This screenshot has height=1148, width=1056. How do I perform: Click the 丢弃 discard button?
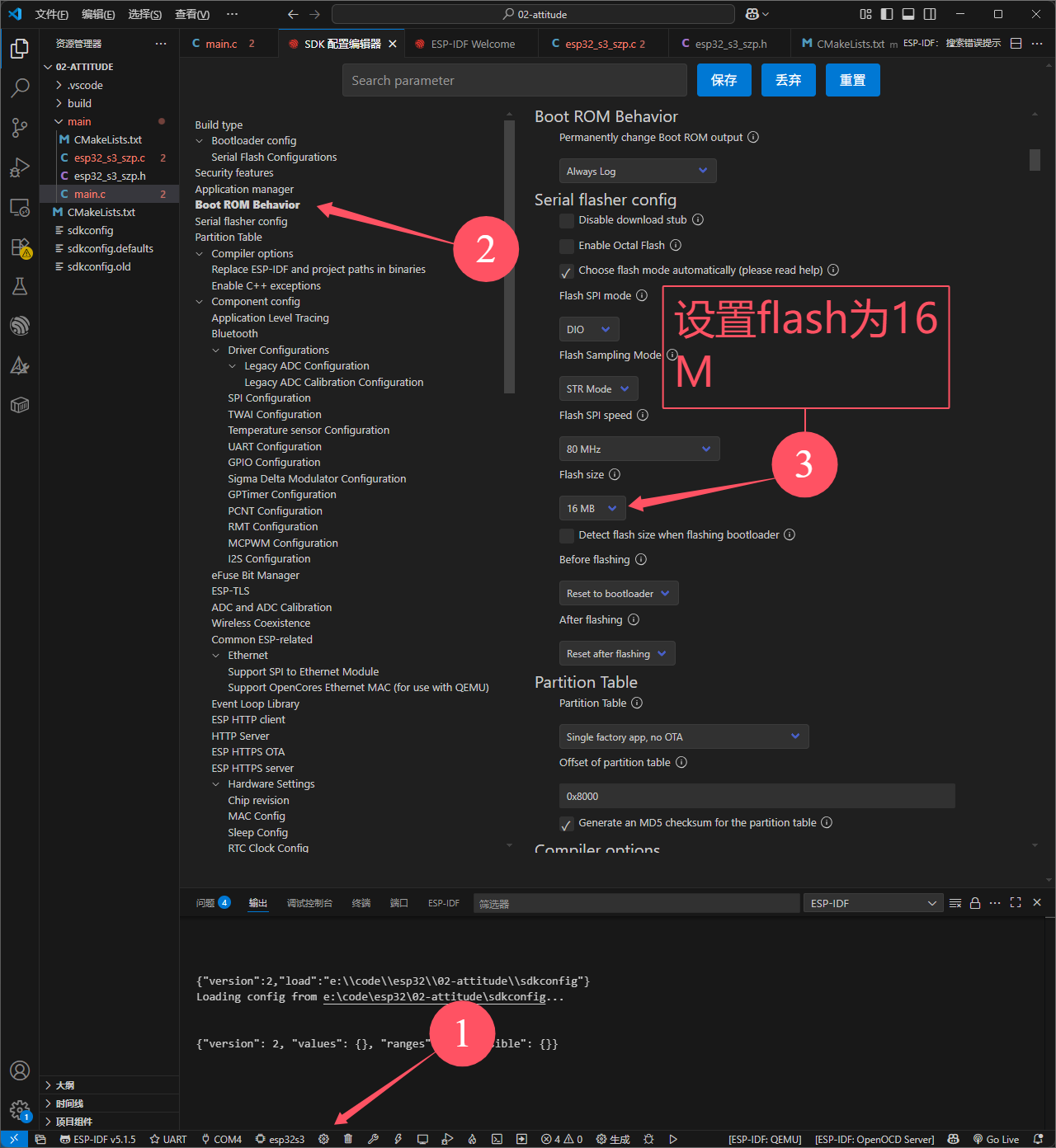pyautogui.click(x=789, y=80)
